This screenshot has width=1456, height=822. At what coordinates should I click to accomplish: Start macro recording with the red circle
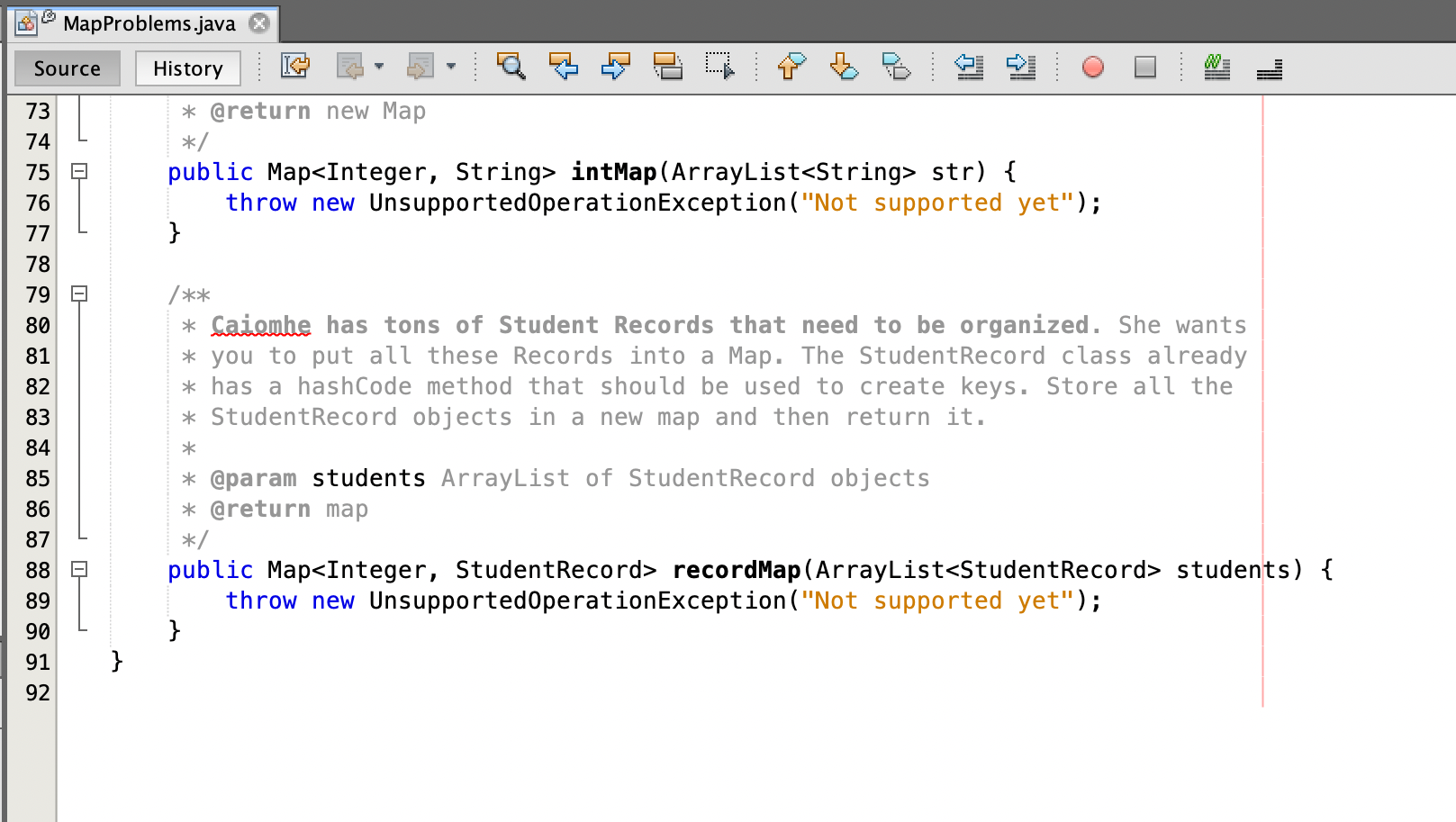click(x=1093, y=68)
